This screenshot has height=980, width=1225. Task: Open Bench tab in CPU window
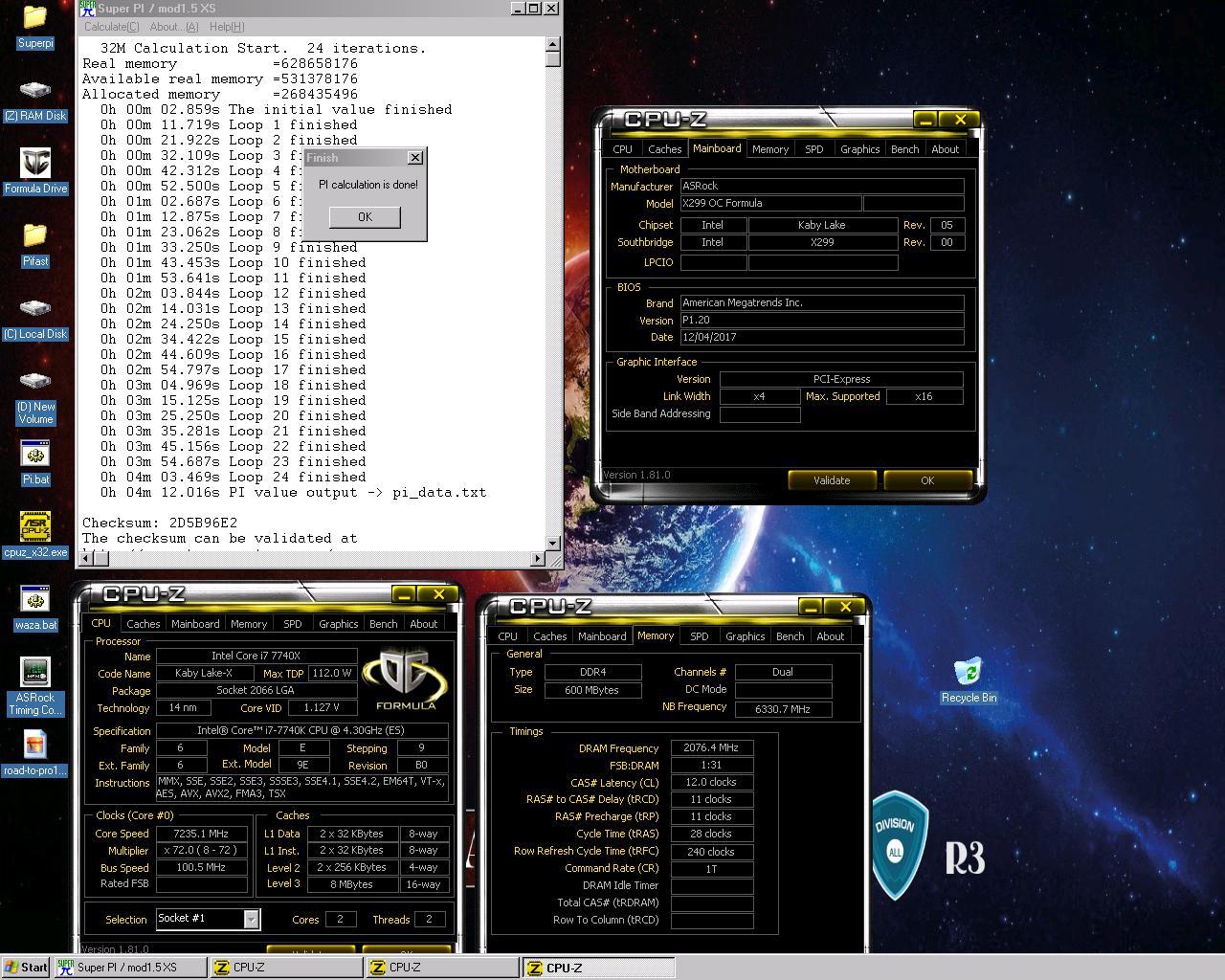pos(383,624)
